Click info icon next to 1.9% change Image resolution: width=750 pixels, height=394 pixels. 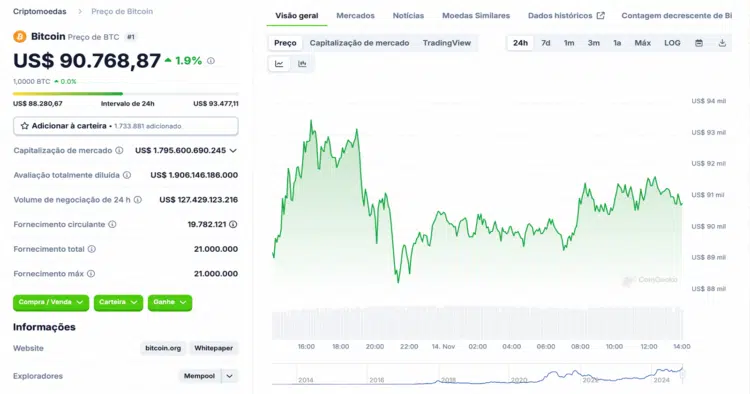(211, 61)
